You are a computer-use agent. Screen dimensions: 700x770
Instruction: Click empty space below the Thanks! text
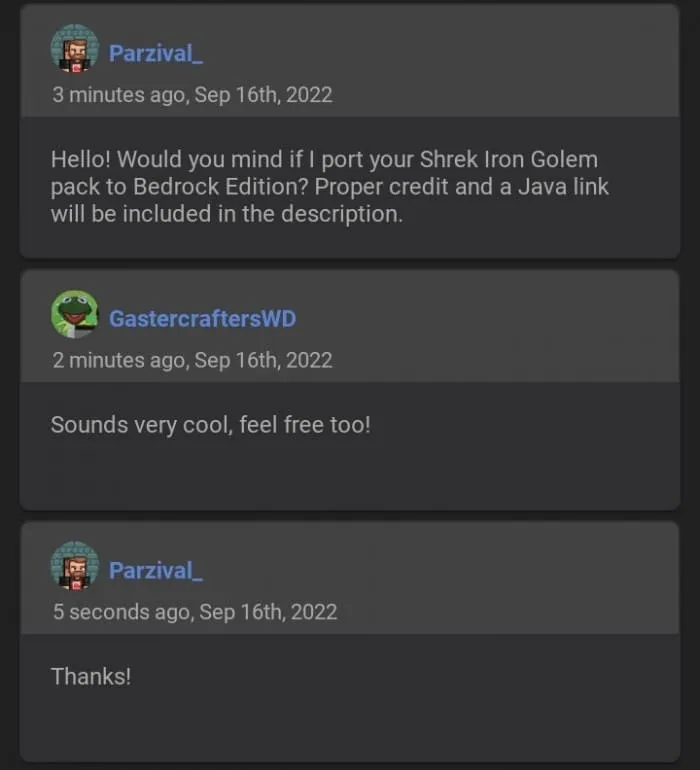click(x=350, y=724)
